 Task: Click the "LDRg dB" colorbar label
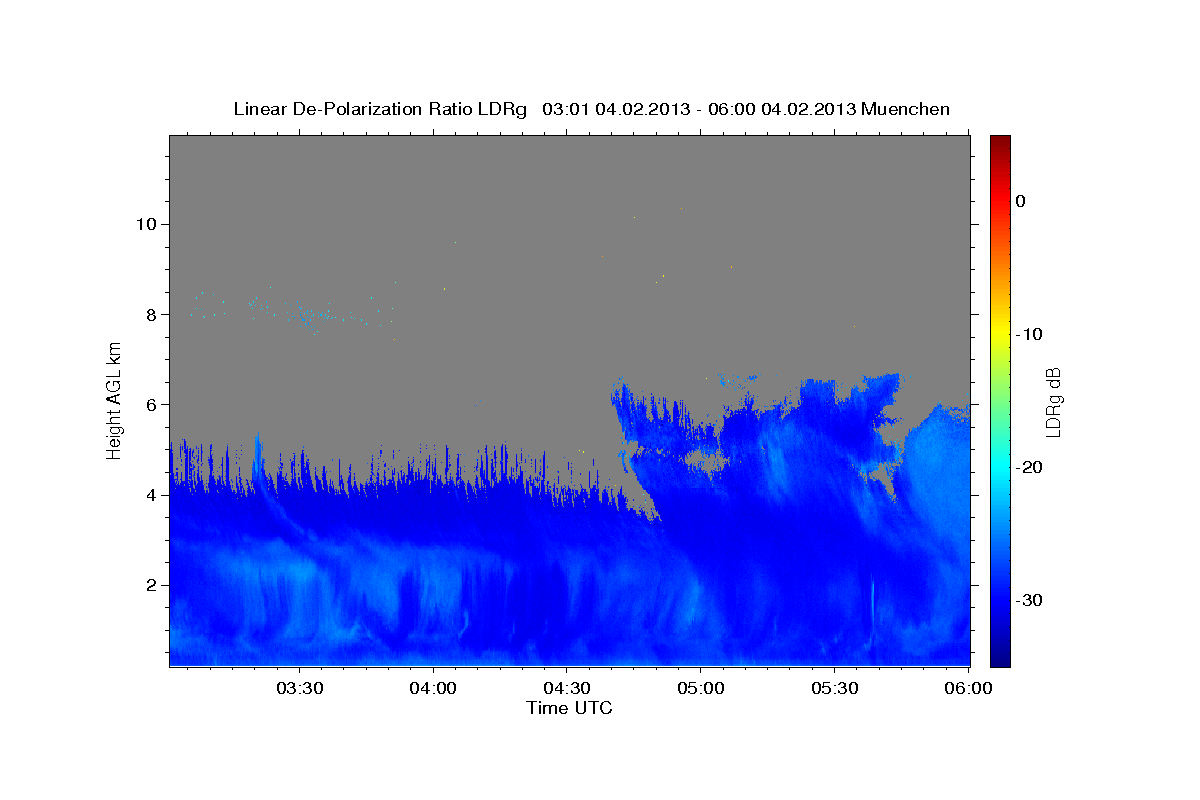coord(1052,402)
